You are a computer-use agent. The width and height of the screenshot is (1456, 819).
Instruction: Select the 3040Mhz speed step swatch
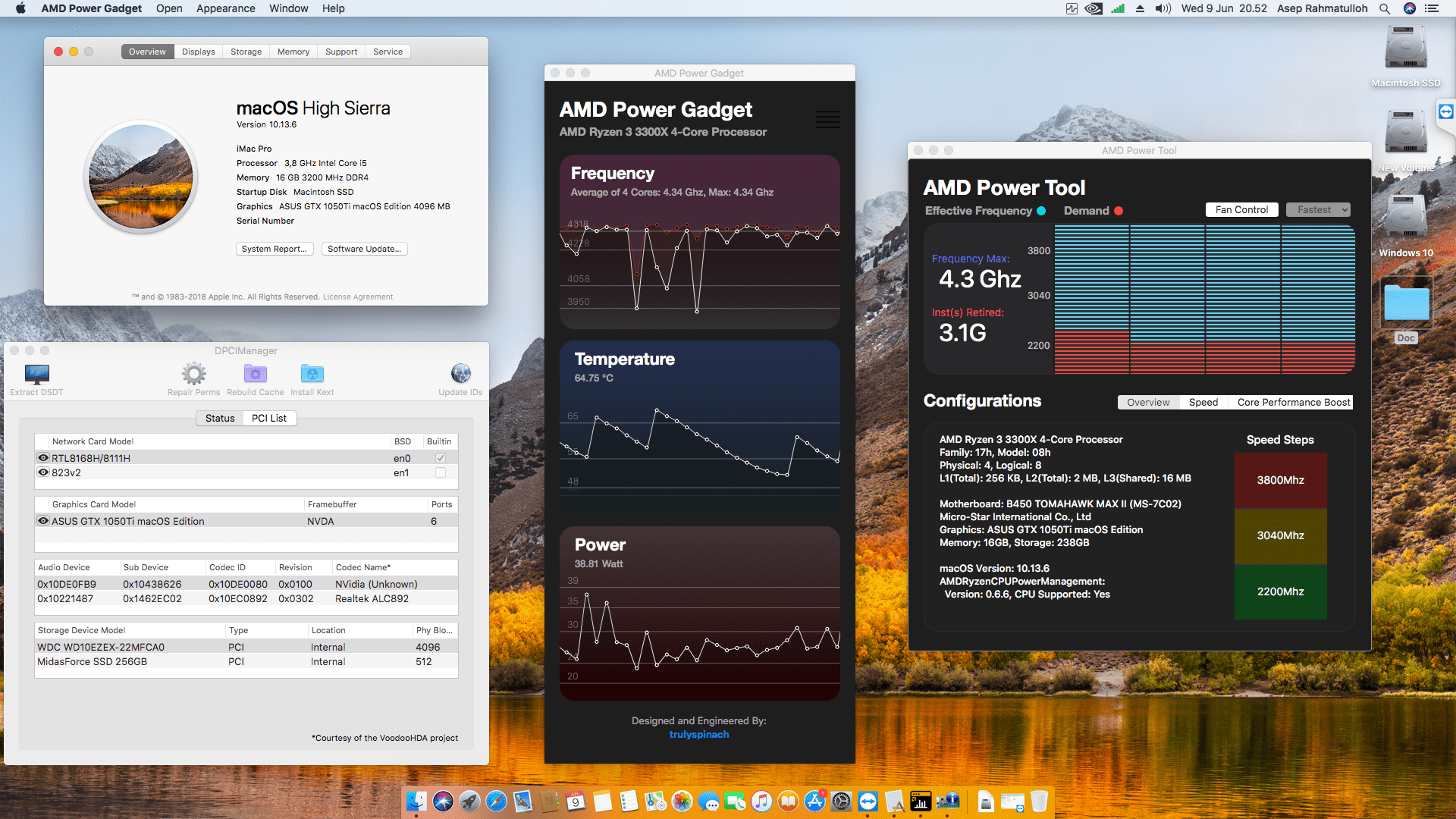1280,535
